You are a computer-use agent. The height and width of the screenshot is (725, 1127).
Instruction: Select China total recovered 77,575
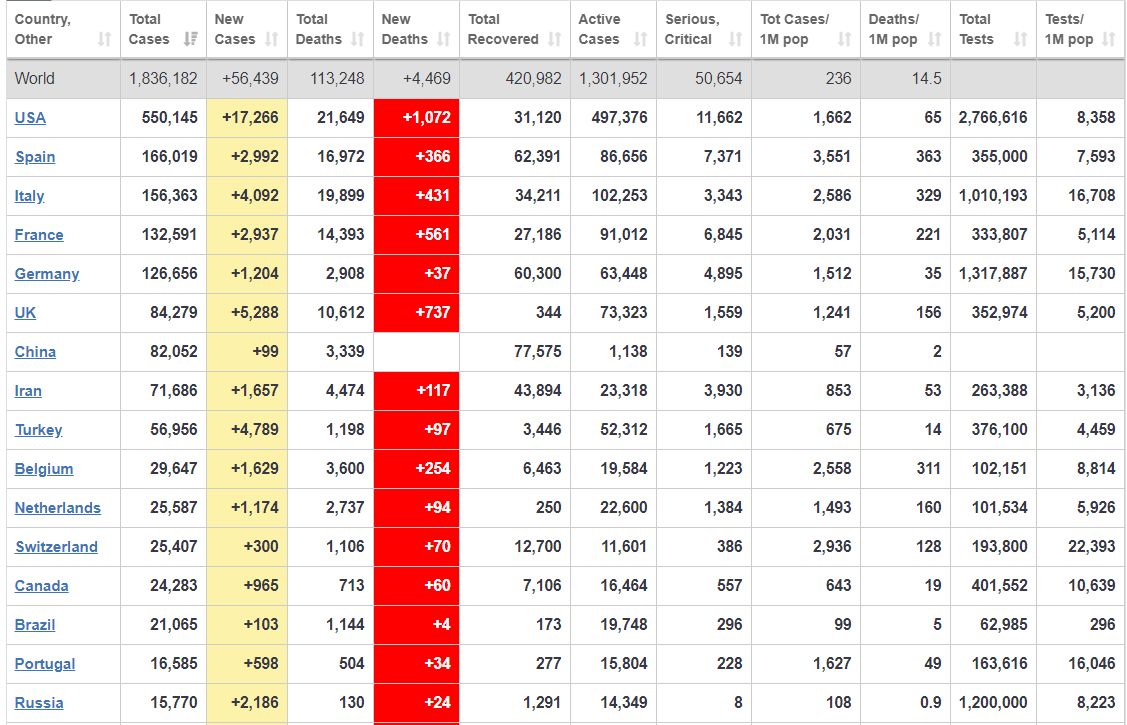(x=538, y=352)
